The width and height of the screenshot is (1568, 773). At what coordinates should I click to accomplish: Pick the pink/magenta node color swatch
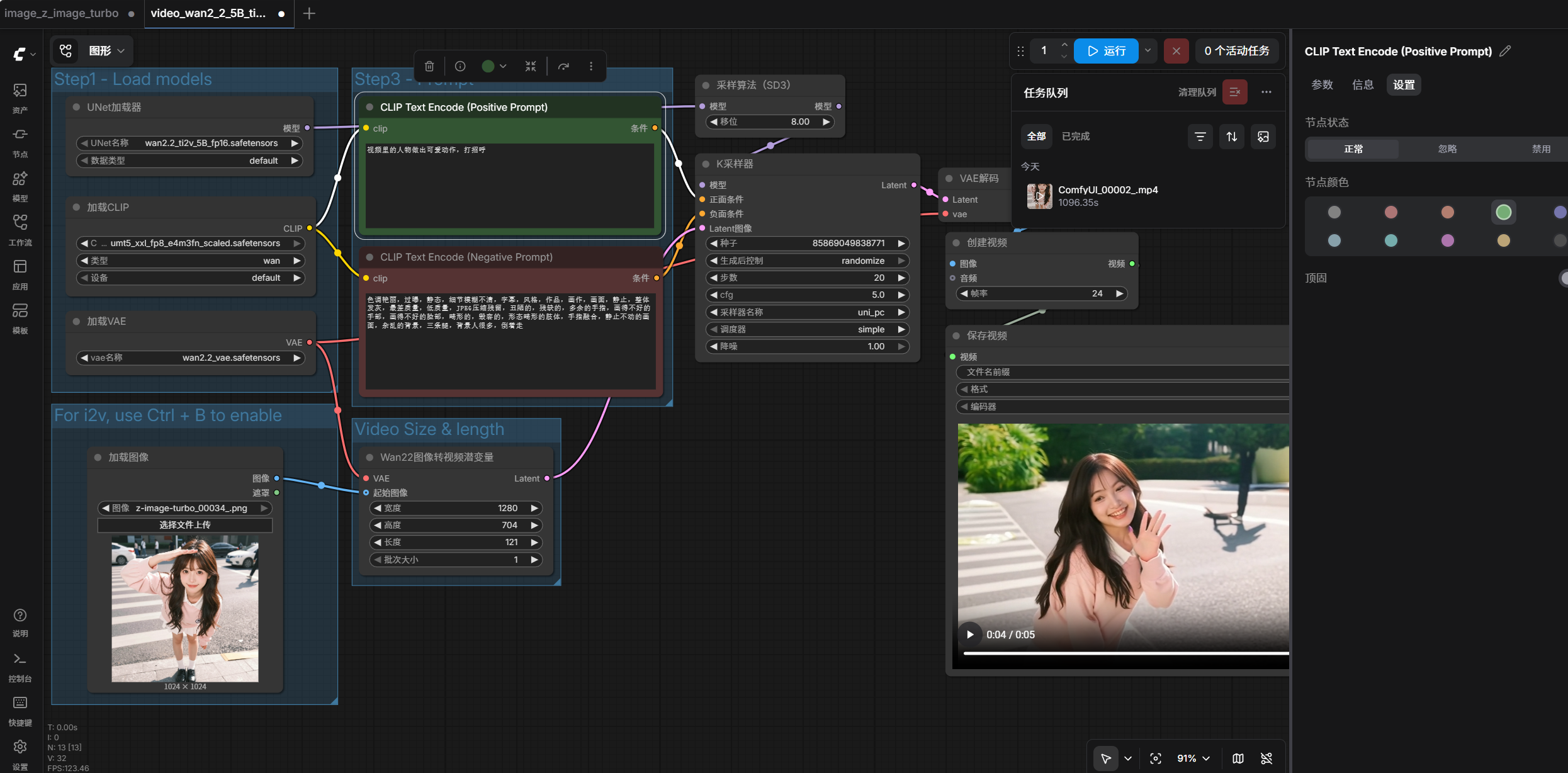1448,240
